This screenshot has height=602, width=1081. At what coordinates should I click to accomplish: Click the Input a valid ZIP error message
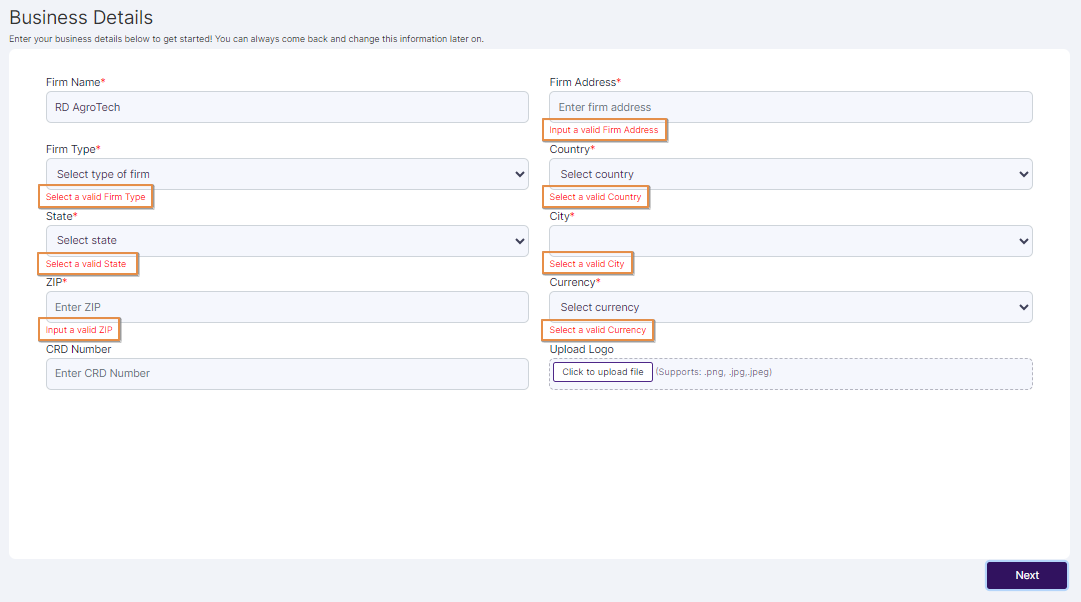pyautogui.click(x=79, y=329)
